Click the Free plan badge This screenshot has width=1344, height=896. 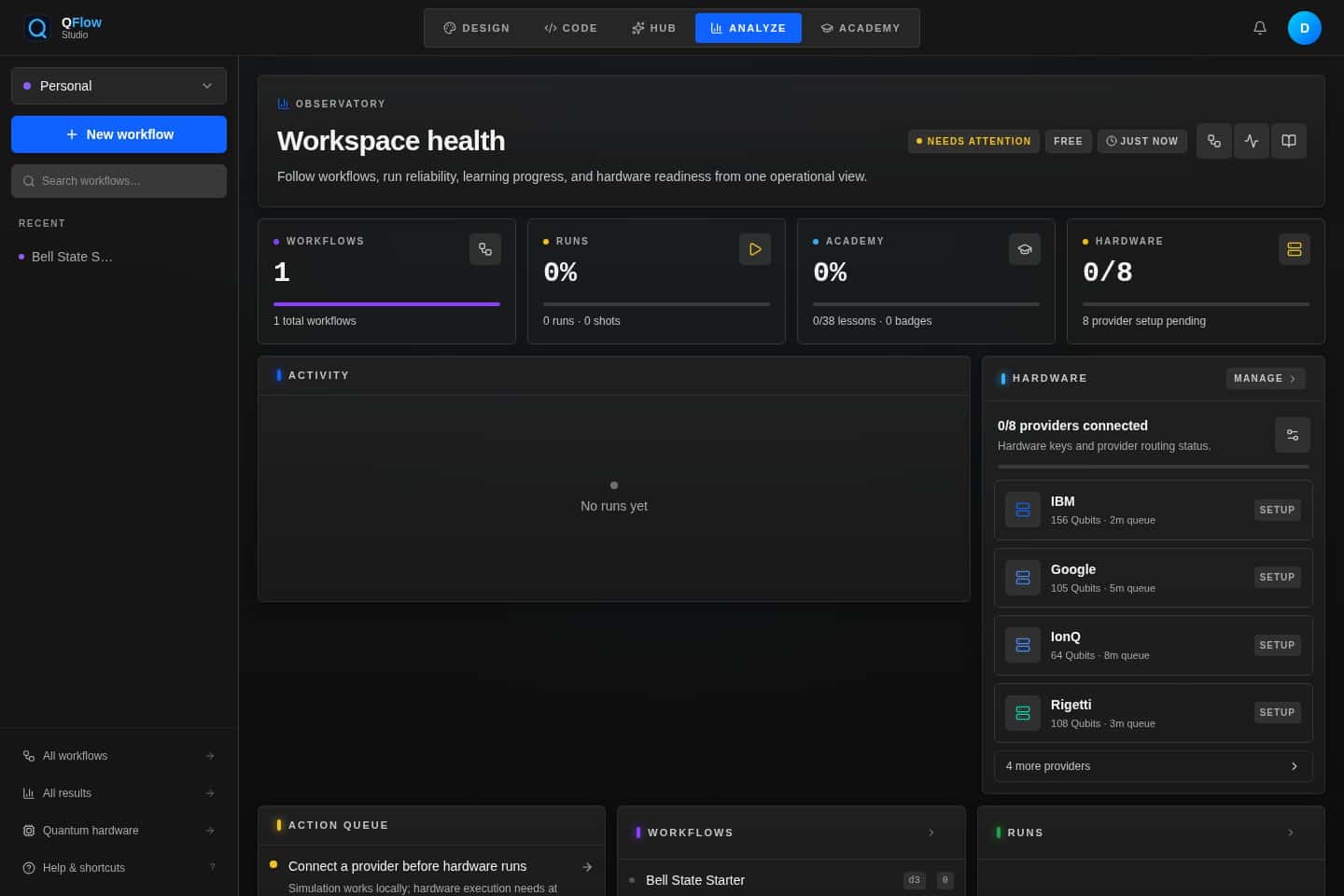pyautogui.click(x=1069, y=141)
